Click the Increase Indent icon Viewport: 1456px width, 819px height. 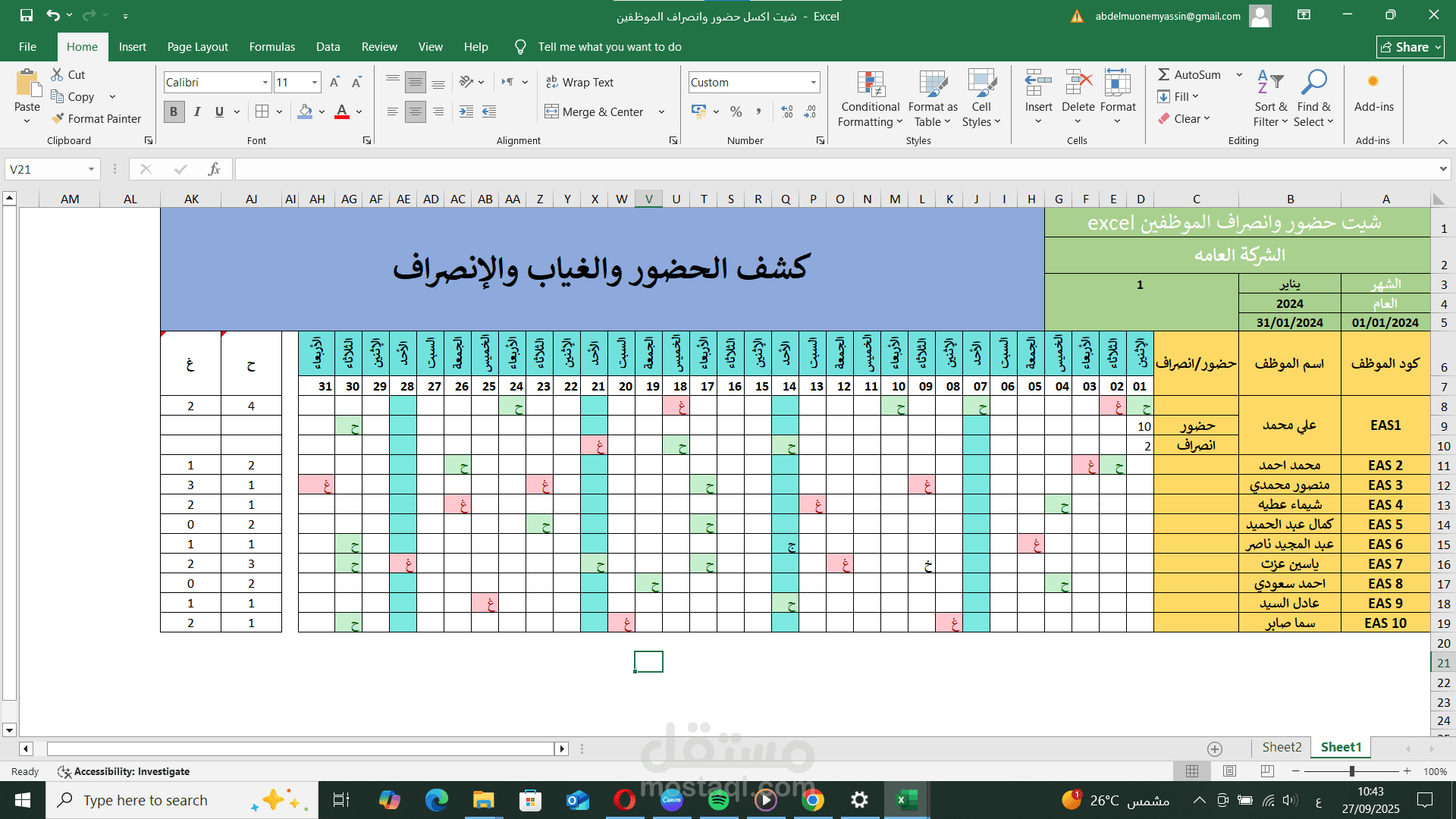tap(466, 112)
